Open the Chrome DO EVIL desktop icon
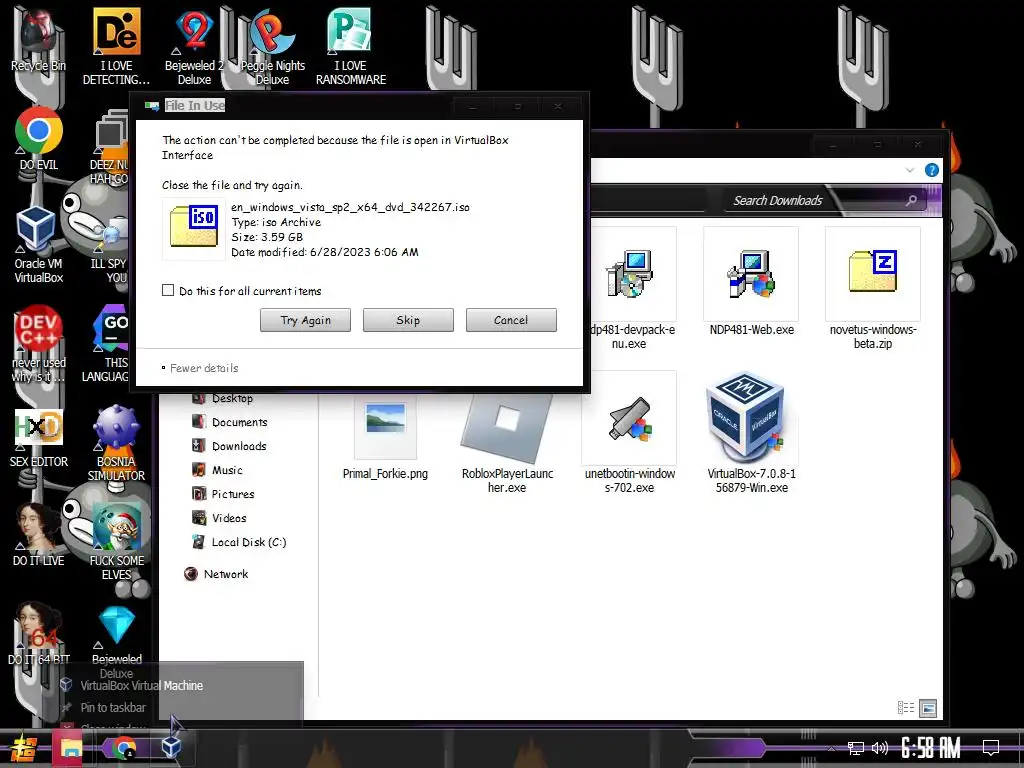 [39, 139]
